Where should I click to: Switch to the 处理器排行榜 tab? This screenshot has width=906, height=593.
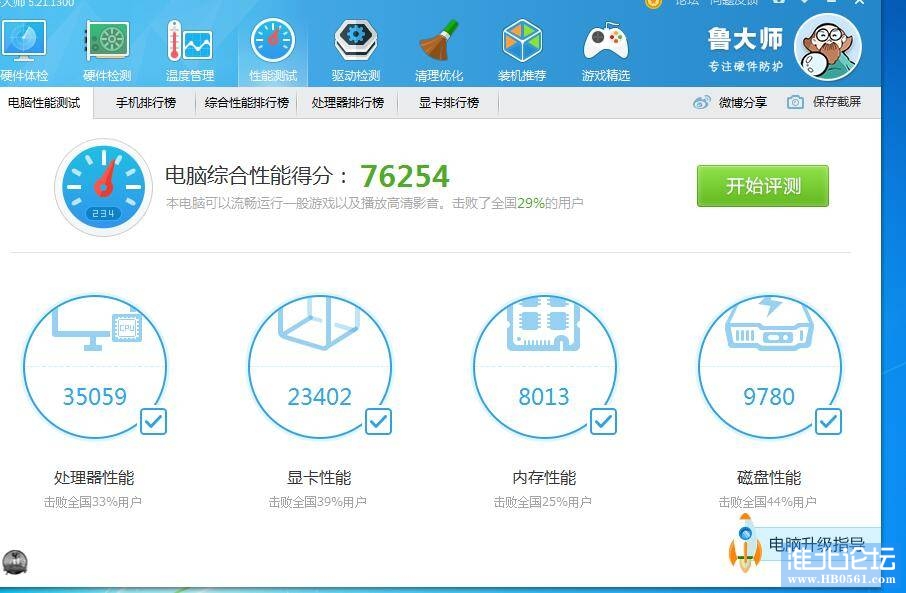(348, 103)
